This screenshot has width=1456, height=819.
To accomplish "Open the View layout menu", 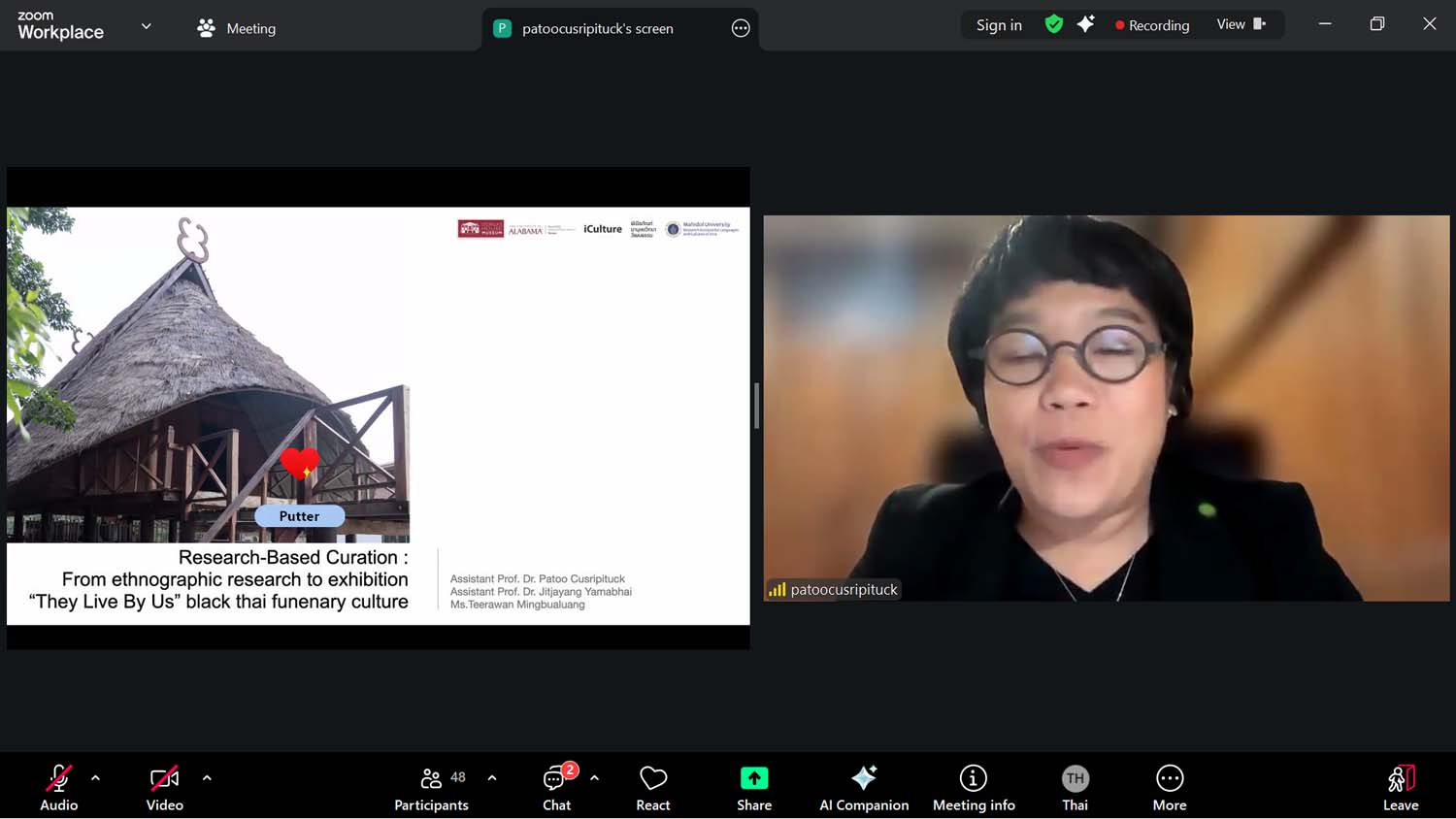I will 1241,25.
